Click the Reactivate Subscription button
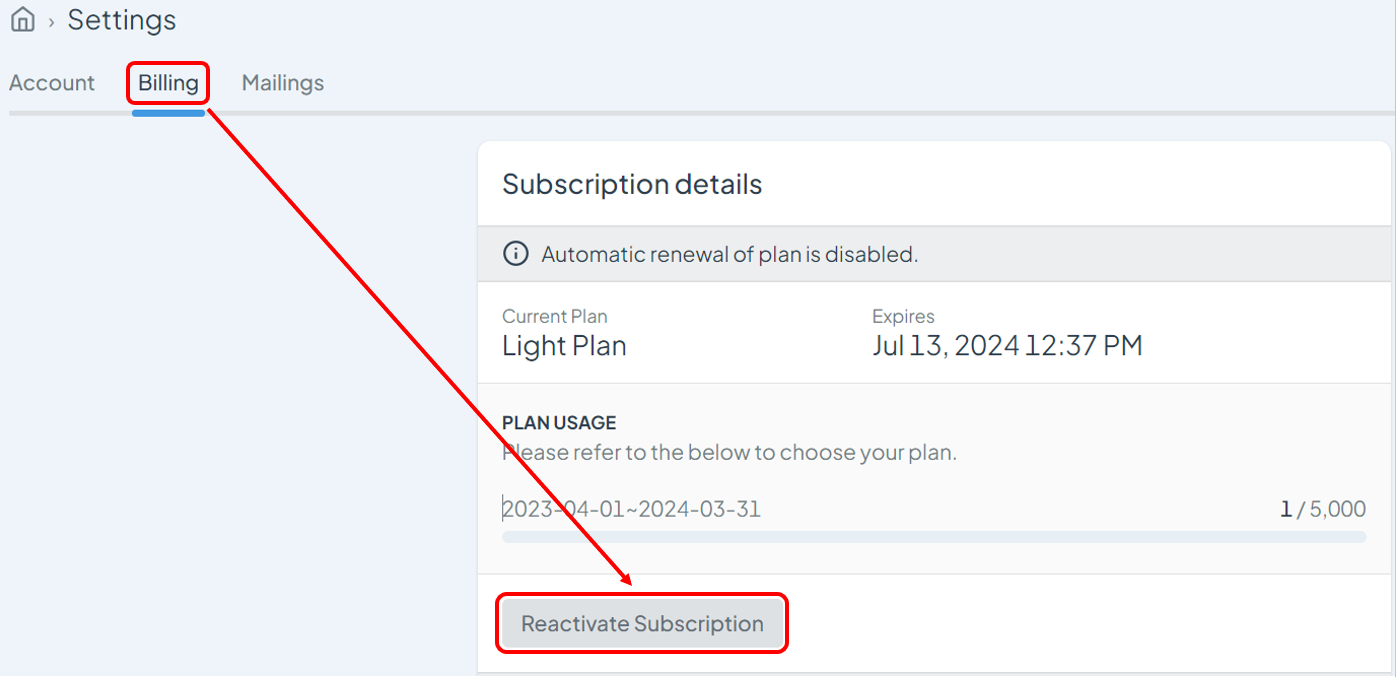1396x677 pixels. point(642,624)
